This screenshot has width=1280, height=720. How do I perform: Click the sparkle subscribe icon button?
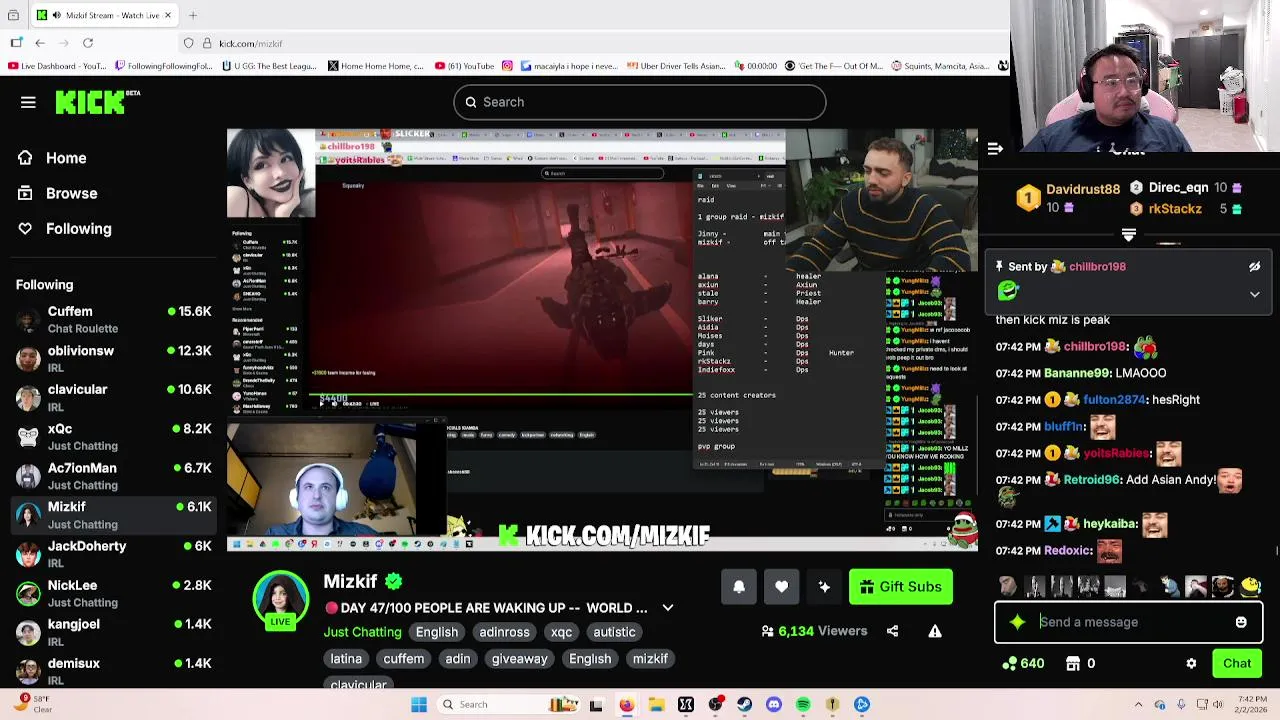pos(824,587)
